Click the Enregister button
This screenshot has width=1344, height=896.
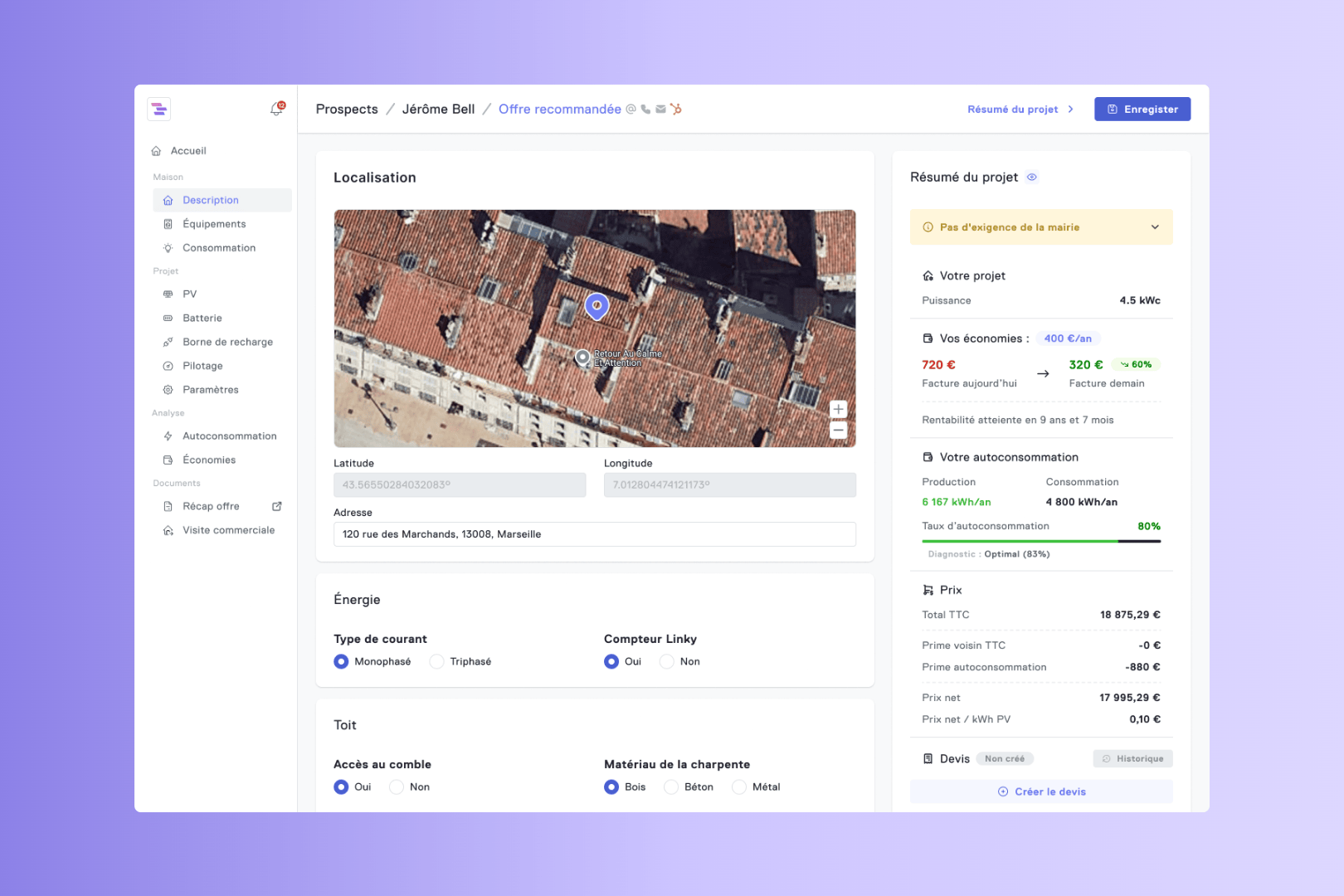[x=1142, y=110]
